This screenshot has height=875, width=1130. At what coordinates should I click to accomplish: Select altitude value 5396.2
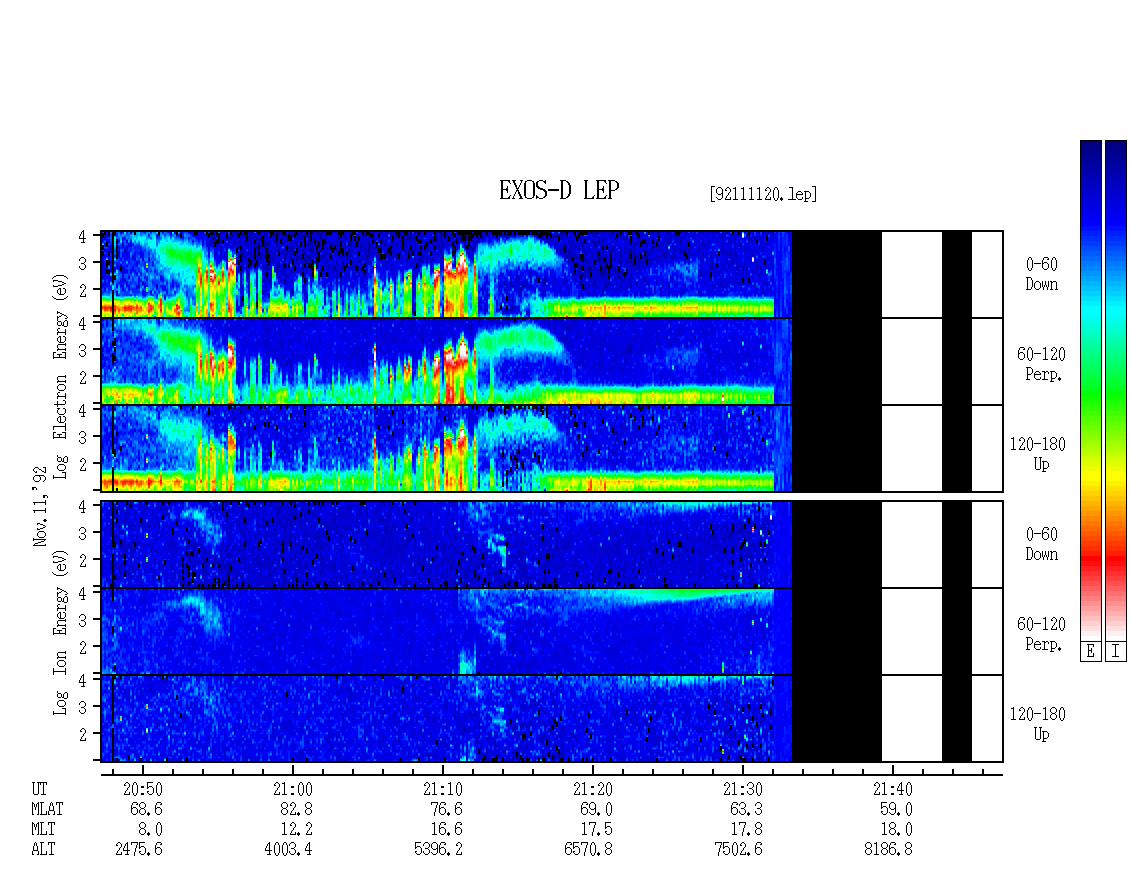[438, 850]
